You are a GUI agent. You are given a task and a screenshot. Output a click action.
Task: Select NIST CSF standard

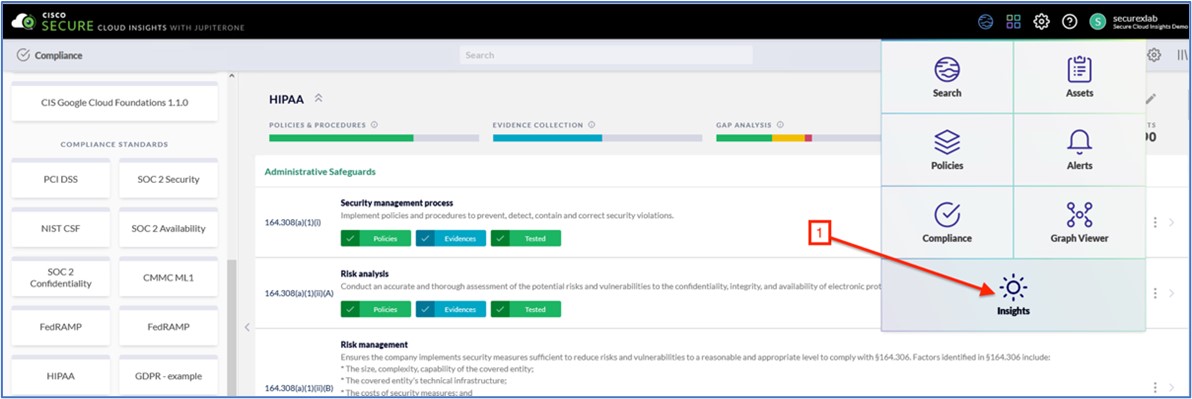[x=61, y=228]
